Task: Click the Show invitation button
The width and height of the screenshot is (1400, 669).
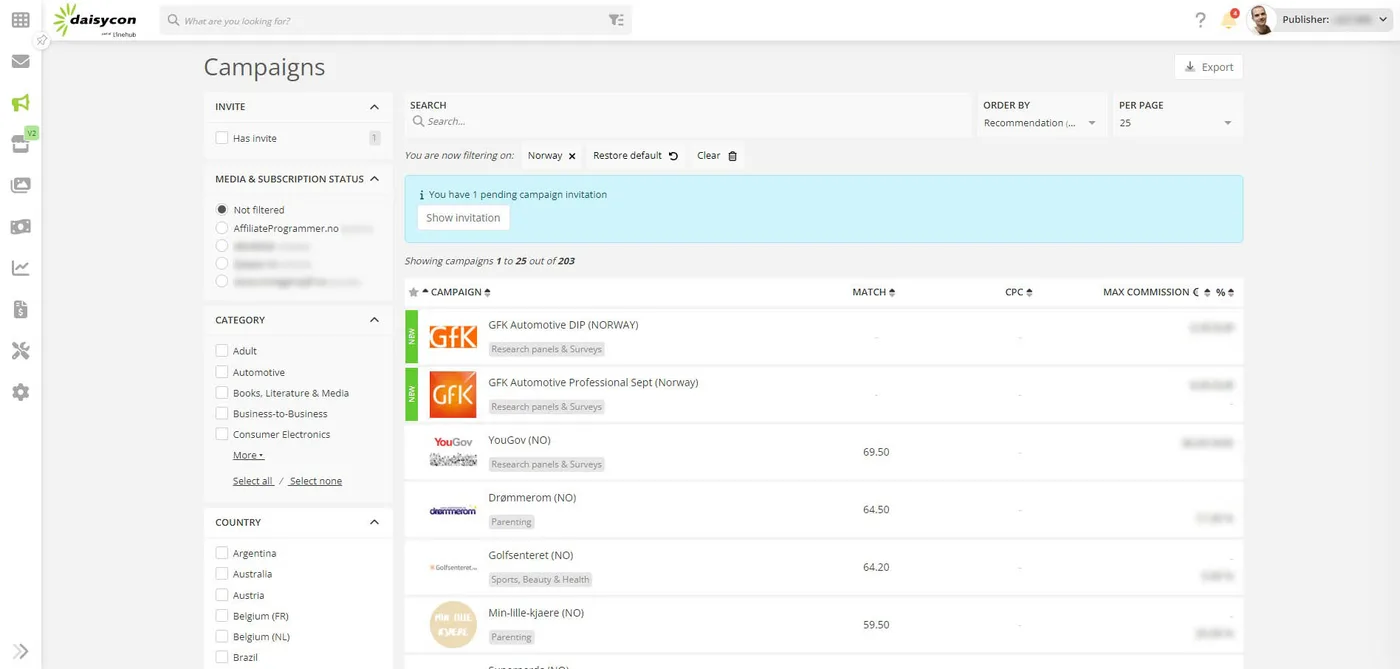Action: (463, 218)
